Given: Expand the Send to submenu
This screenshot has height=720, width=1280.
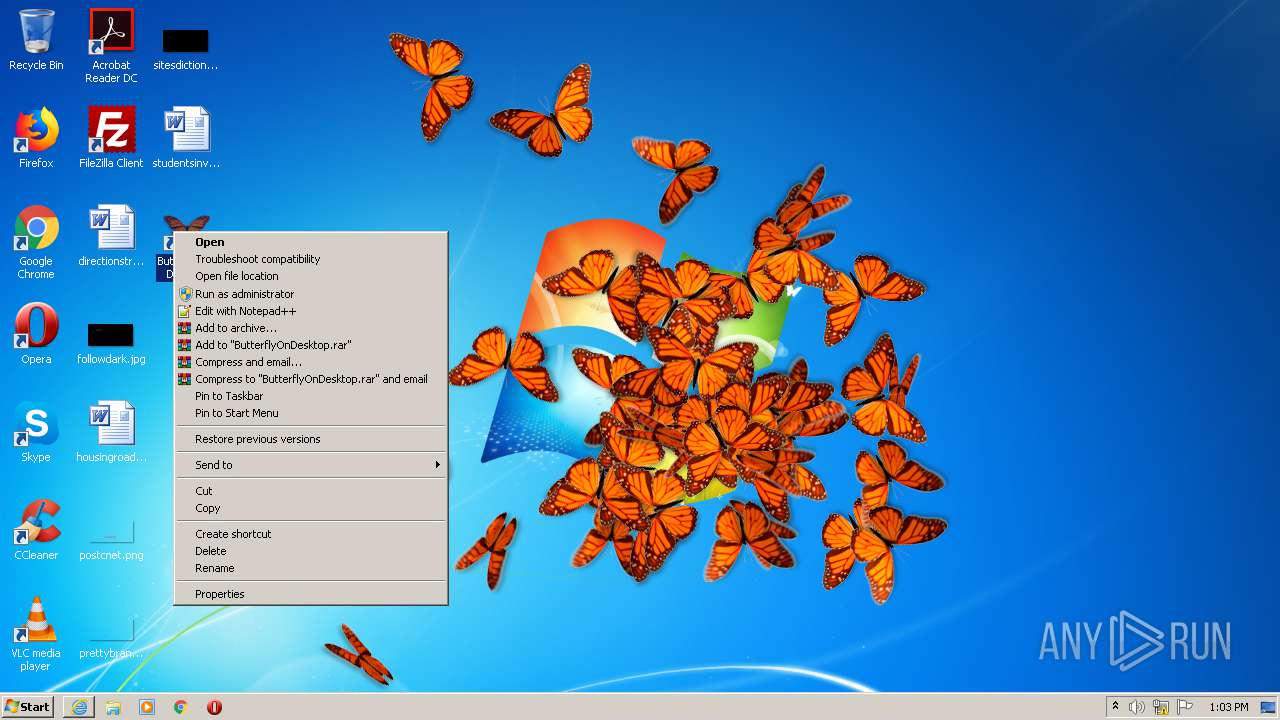Looking at the screenshot, I should tap(311, 465).
